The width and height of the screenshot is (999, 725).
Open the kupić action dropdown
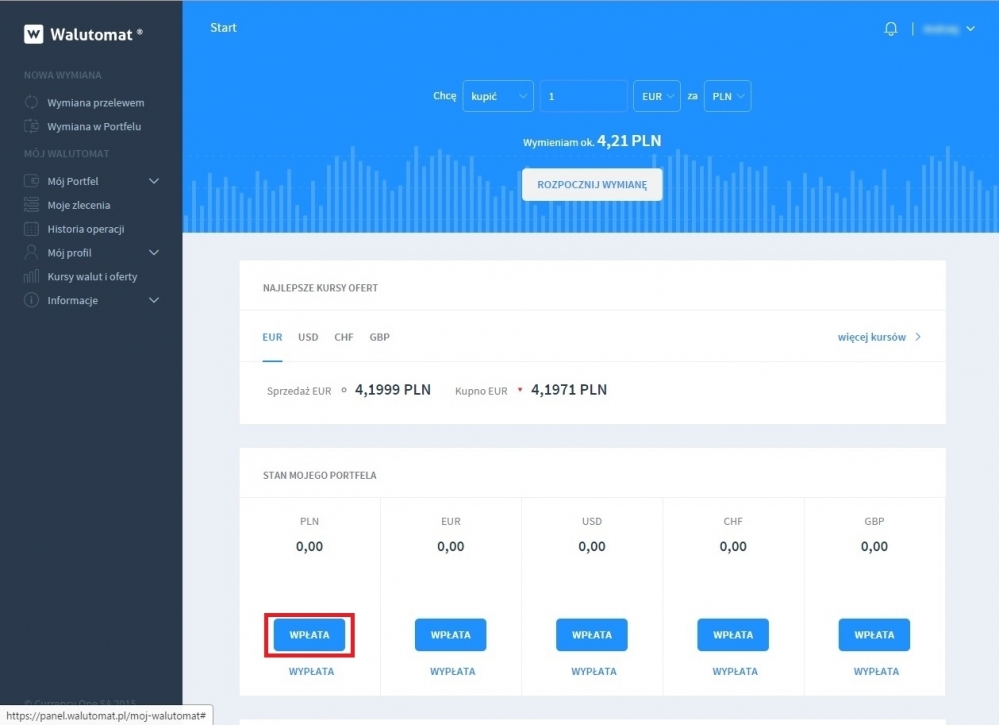tap(498, 96)
